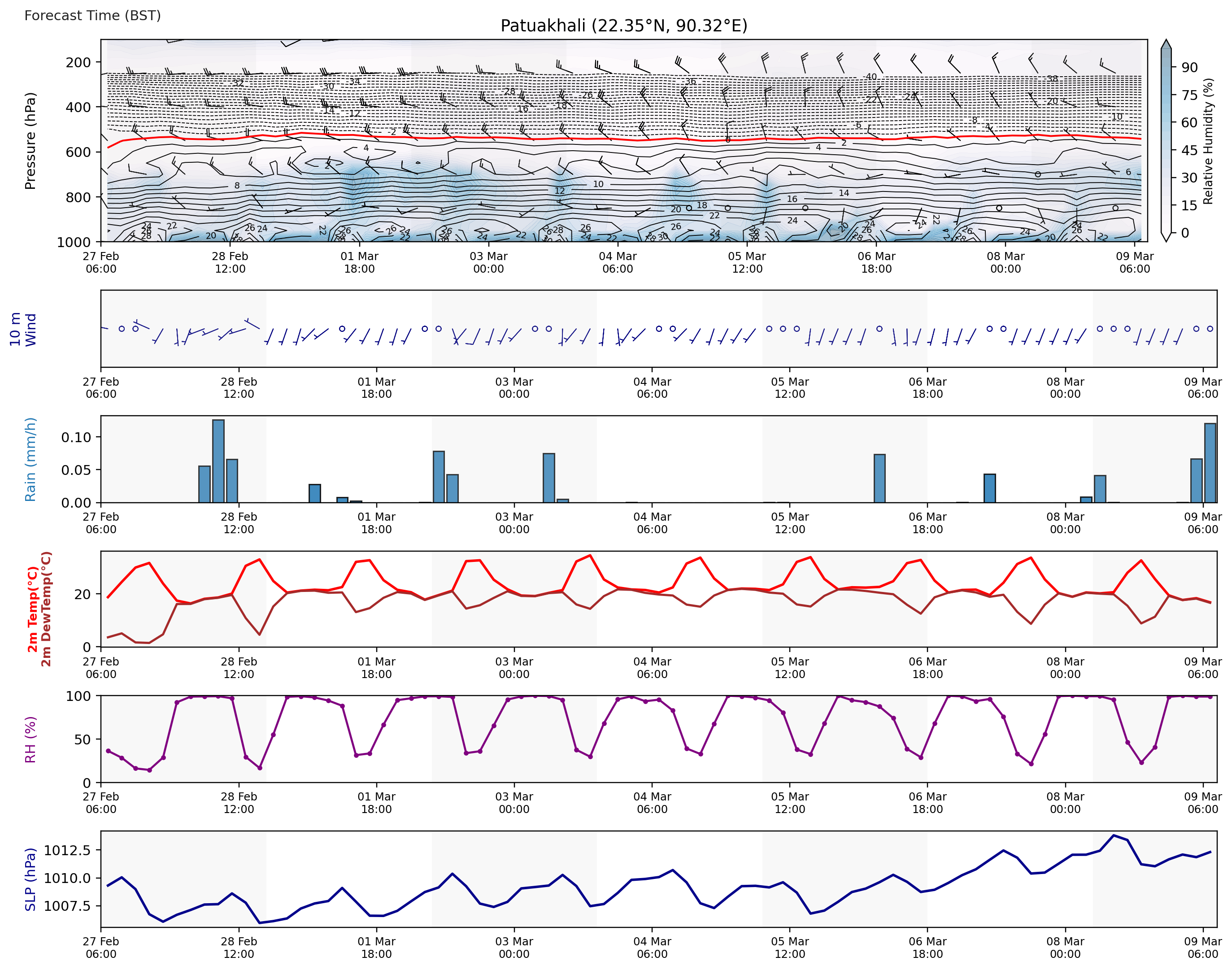The height and width of the screenshot is (970, 1232).
Task: Click the 2m Temp(°C) axis label
Action: click(x=33, y=609)
